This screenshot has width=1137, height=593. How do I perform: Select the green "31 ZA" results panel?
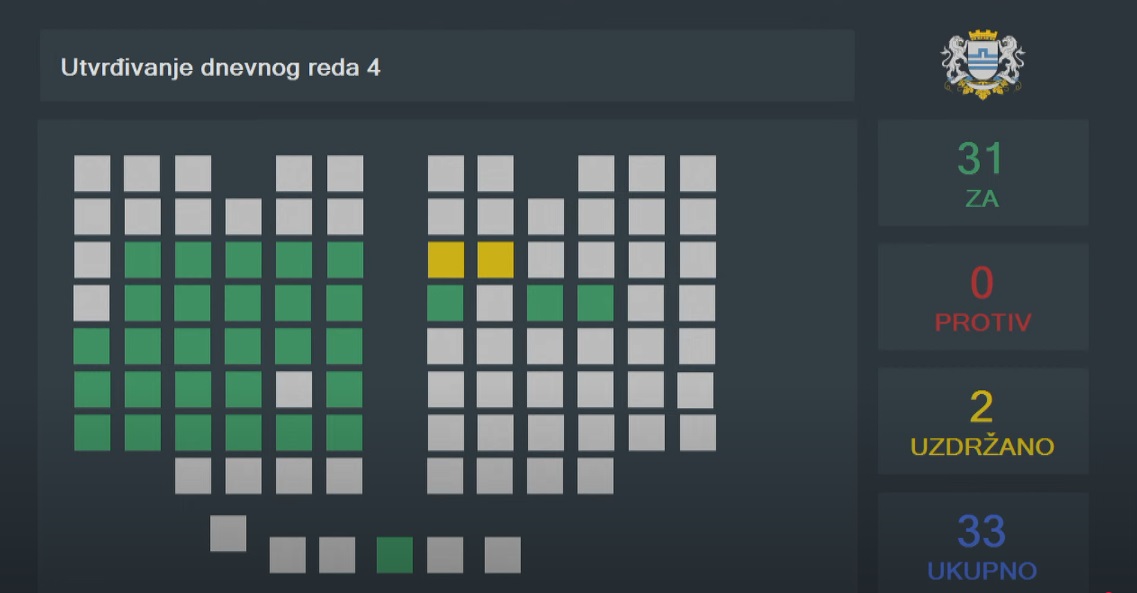983,173
